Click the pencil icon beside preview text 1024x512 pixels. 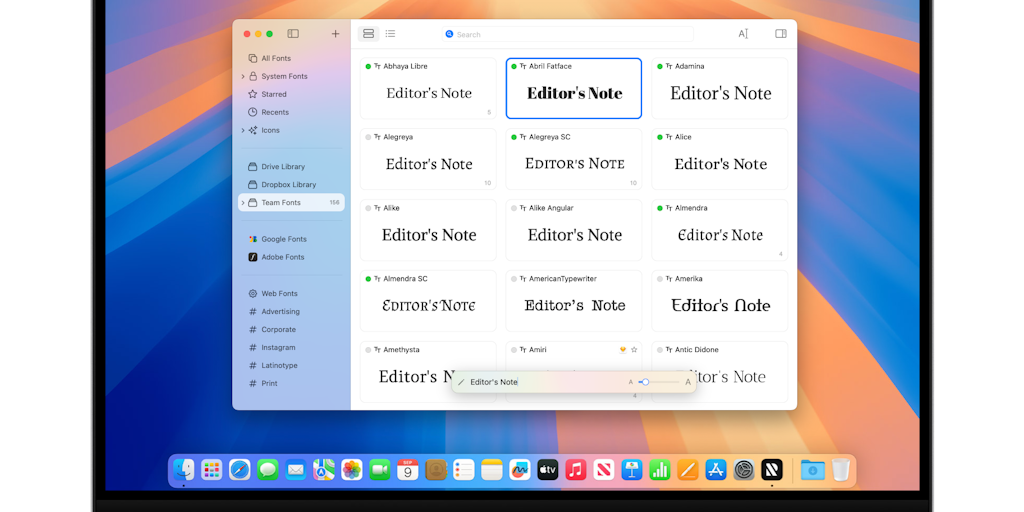pyautogui.click(x=461, y=382)
